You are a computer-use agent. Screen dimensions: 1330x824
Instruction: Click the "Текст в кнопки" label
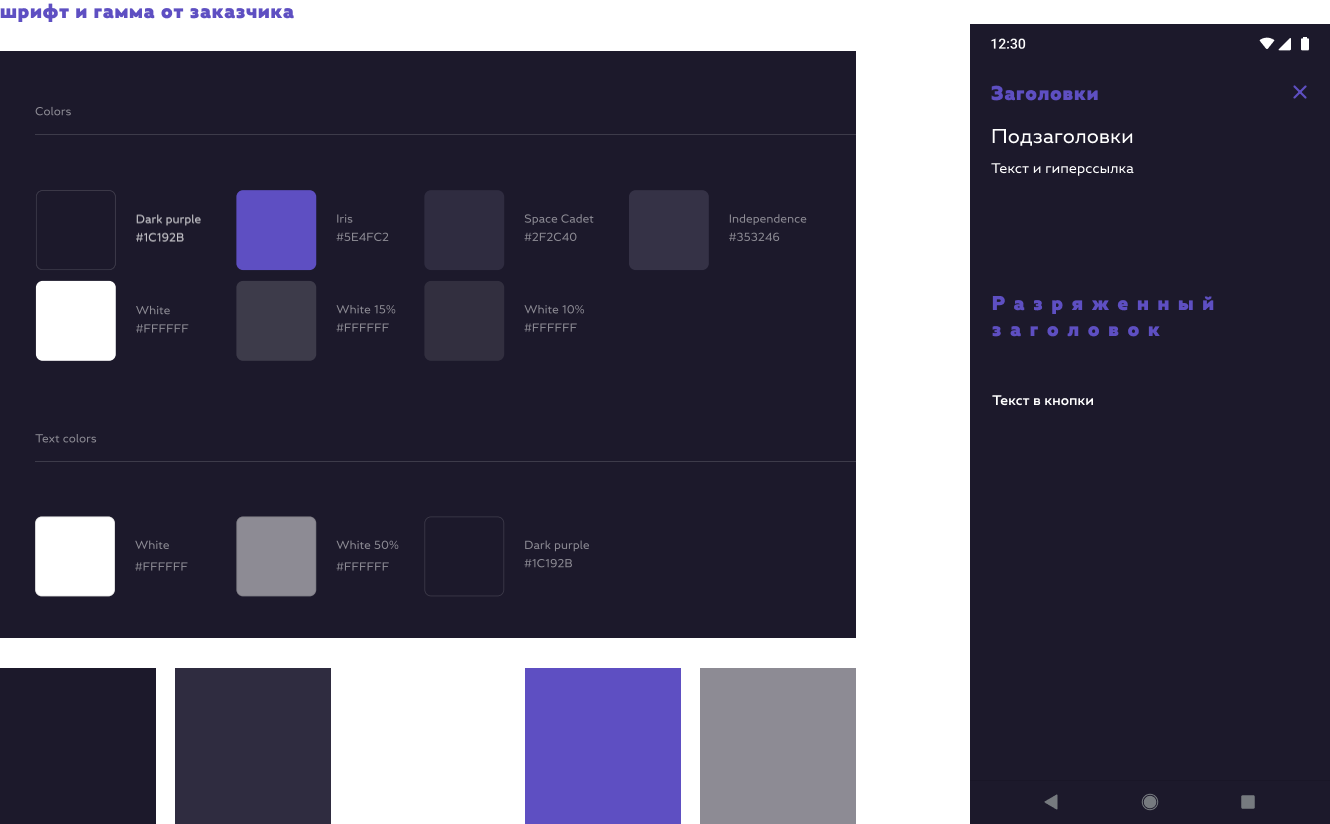tap(1043, 400)
